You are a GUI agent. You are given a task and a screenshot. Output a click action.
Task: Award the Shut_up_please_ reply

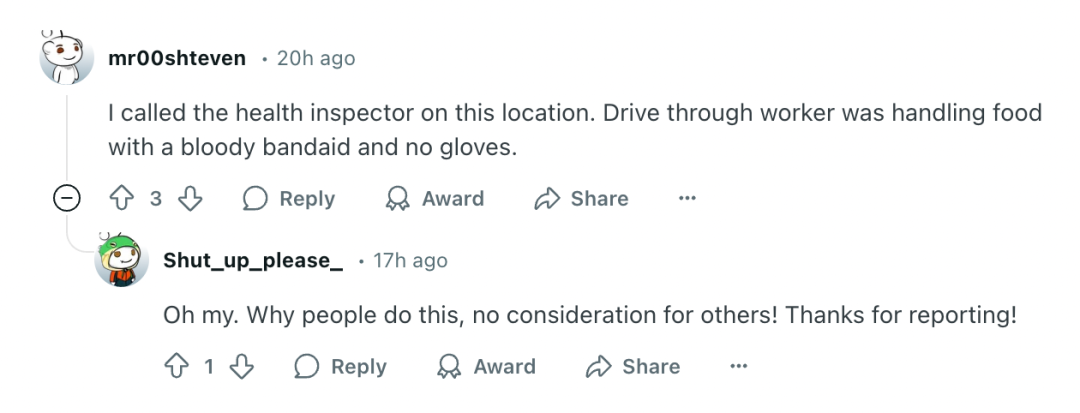[486, 366]
